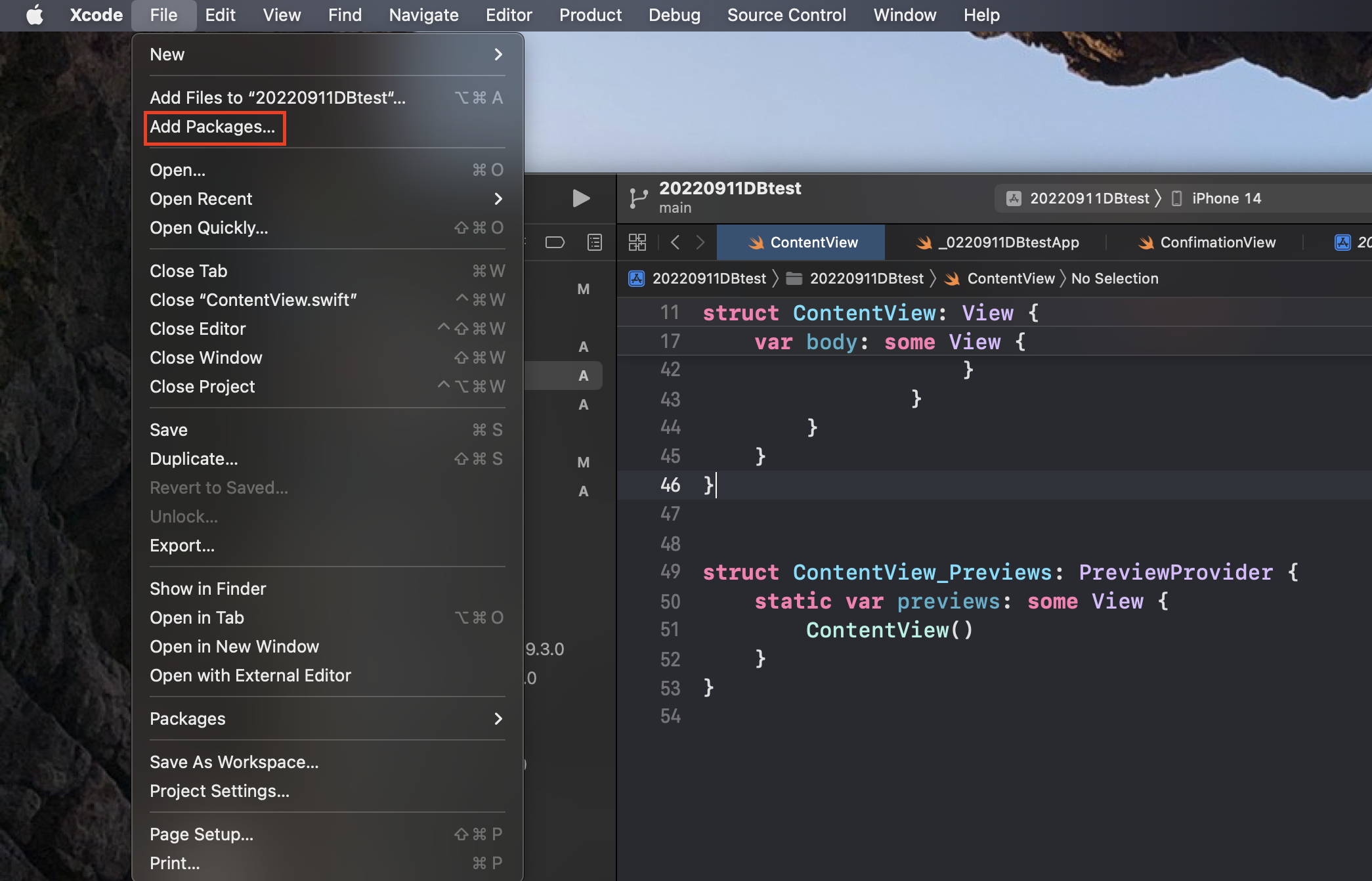Choose Save As Workspace...
The width and height of the screenshot is (1372, 881).
click(327, 762)
